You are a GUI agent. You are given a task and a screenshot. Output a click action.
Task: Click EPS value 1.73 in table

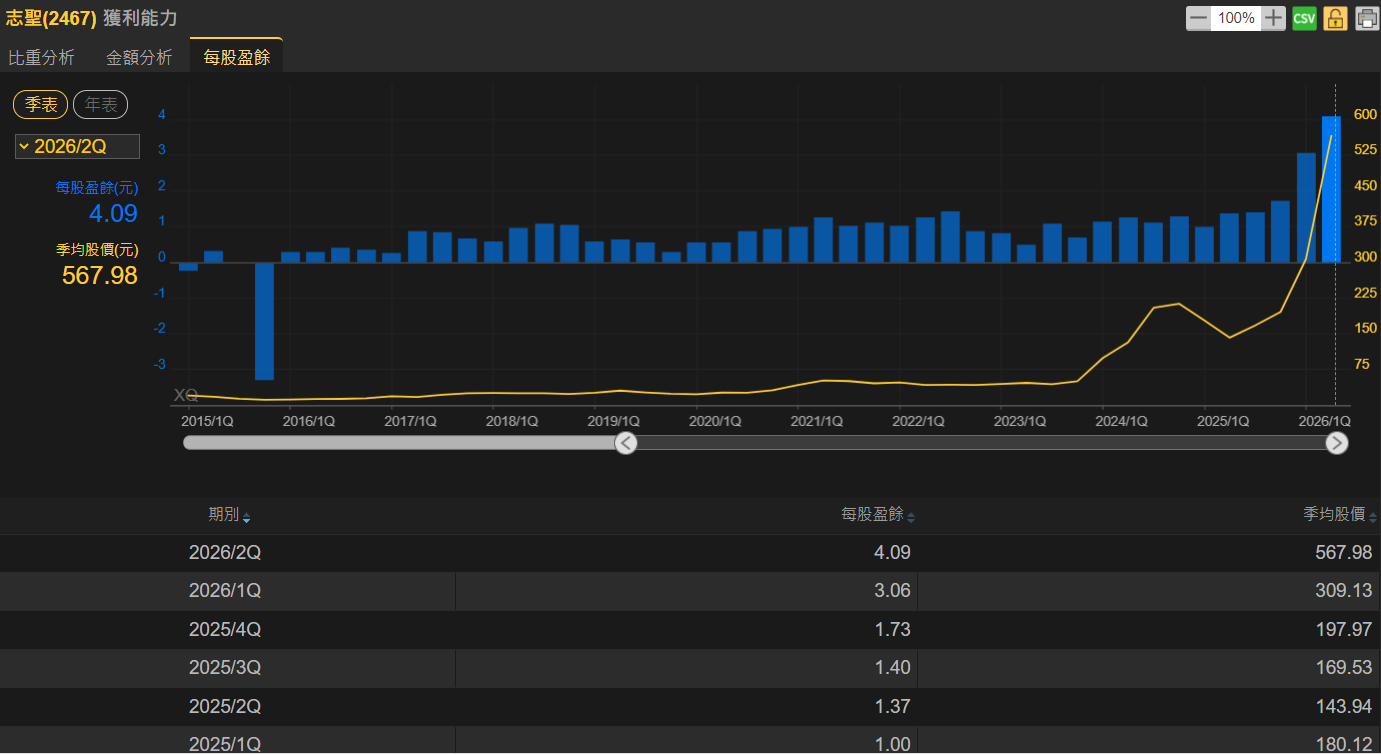click(x=892, y=629)
